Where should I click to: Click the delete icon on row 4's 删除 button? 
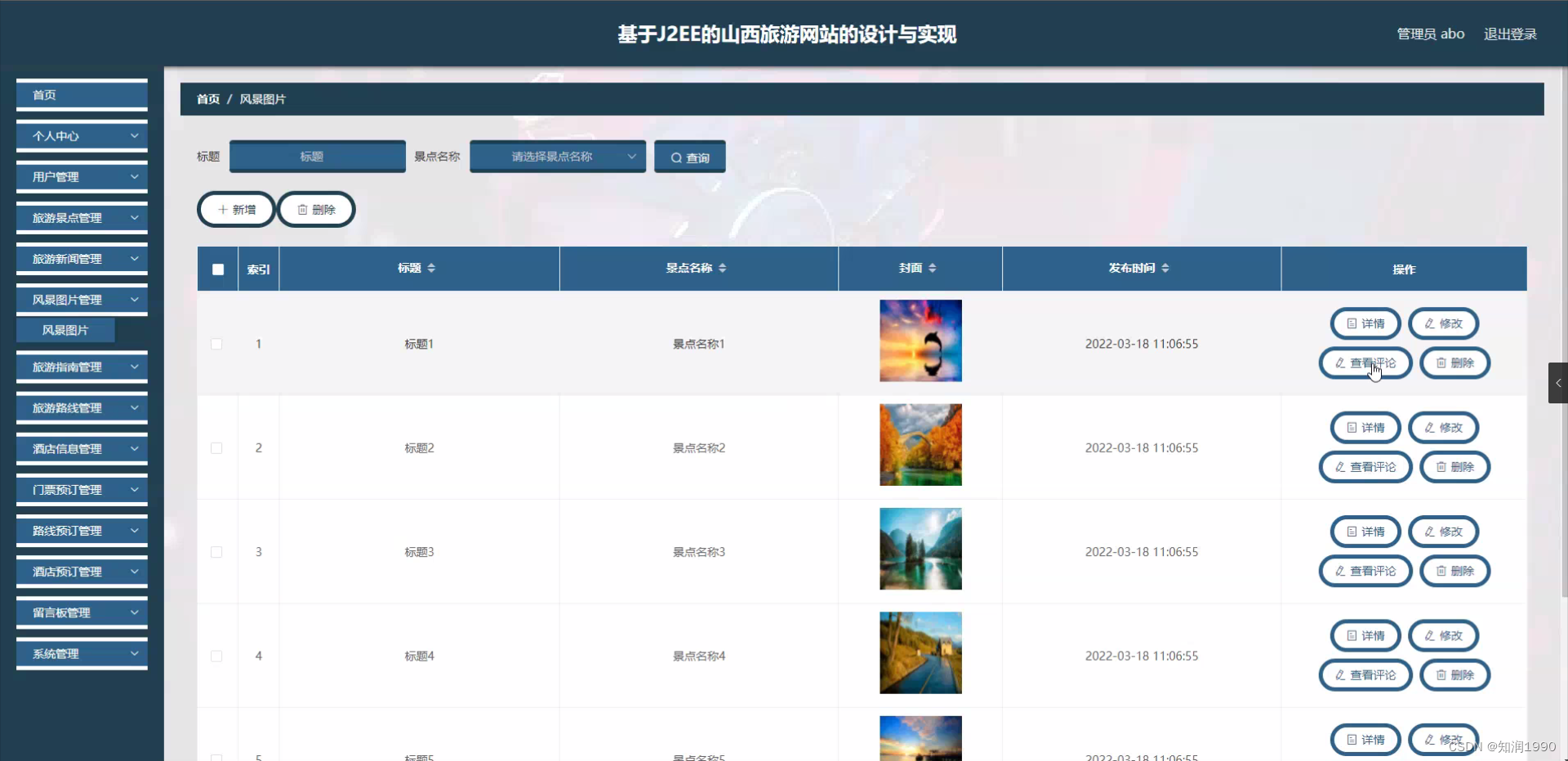1440,674
